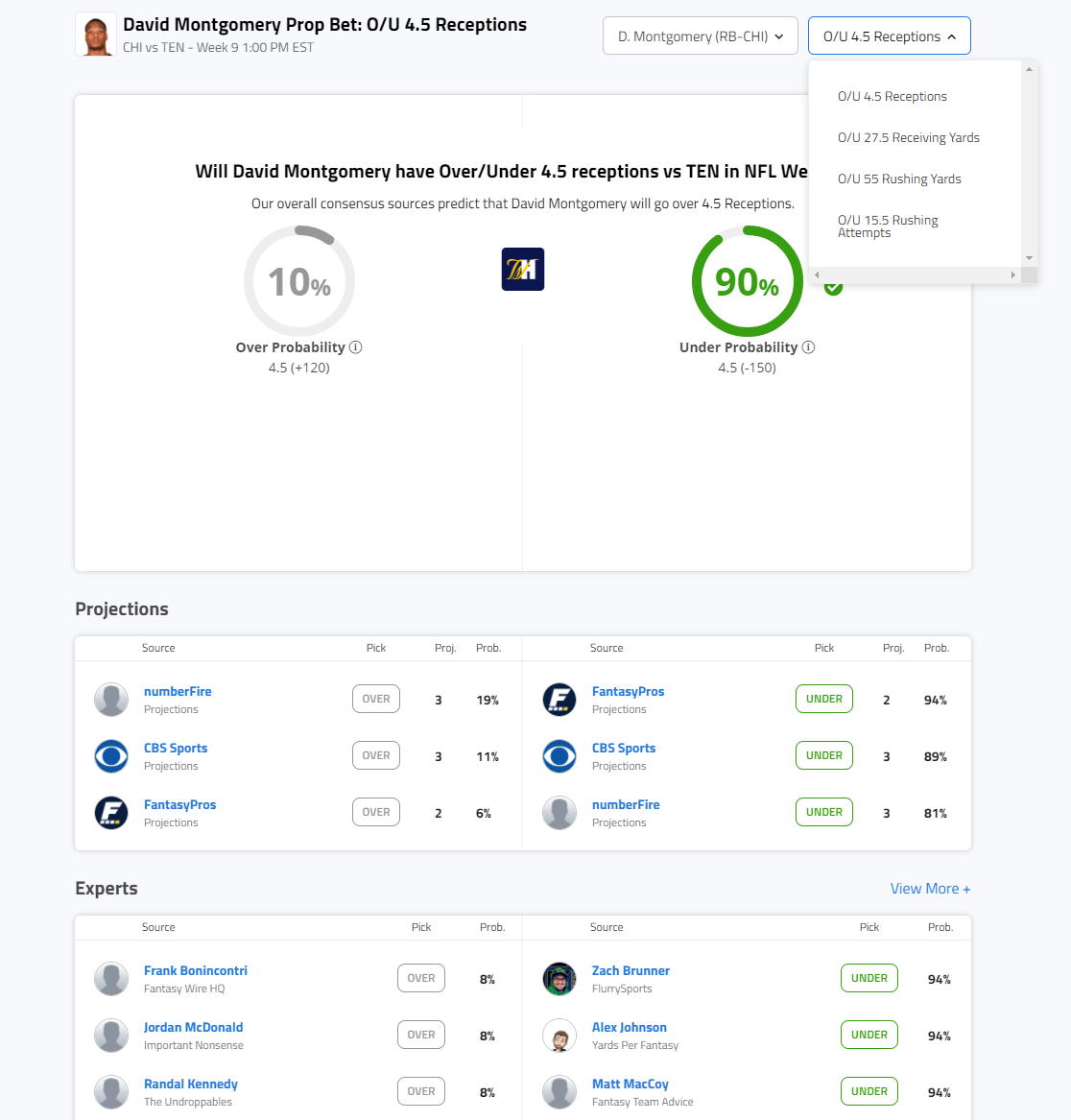Image resolution: width=1071 pixels, height=1120 pixels.
Task: Open Matt MacCoy expert profile link
Action: [x=631, y=1084]
